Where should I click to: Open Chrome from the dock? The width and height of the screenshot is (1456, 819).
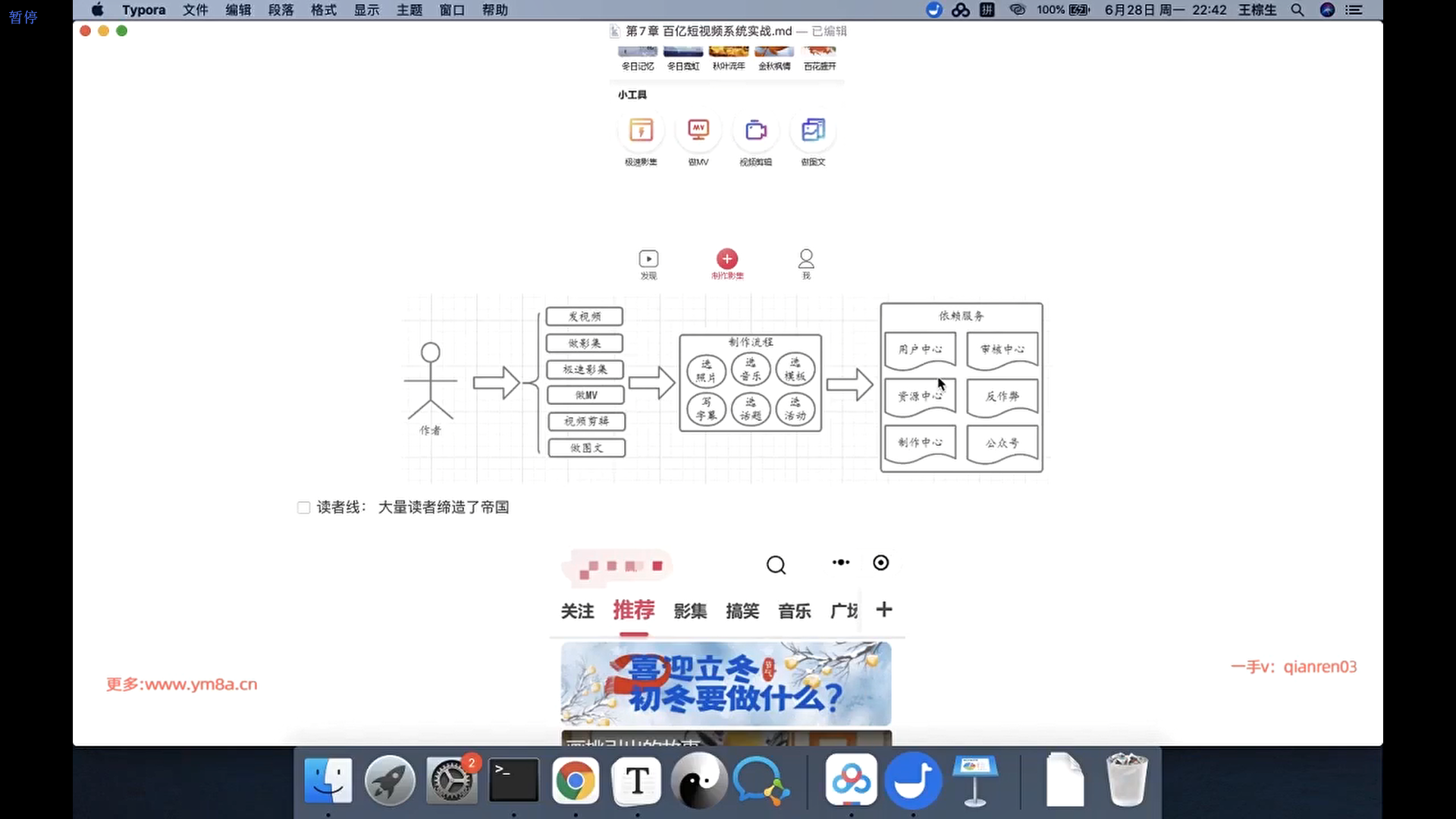point(575,781)
